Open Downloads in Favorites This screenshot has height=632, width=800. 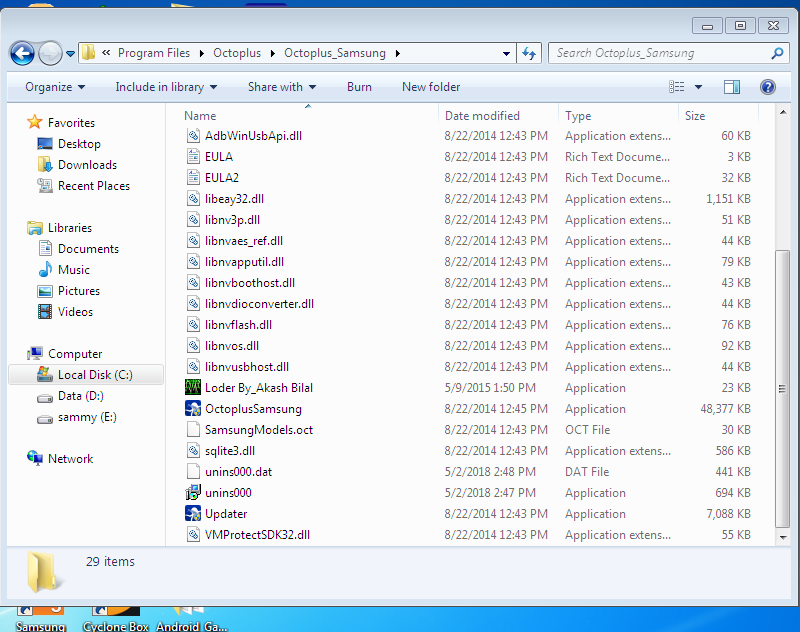click(x=87, y=165)
